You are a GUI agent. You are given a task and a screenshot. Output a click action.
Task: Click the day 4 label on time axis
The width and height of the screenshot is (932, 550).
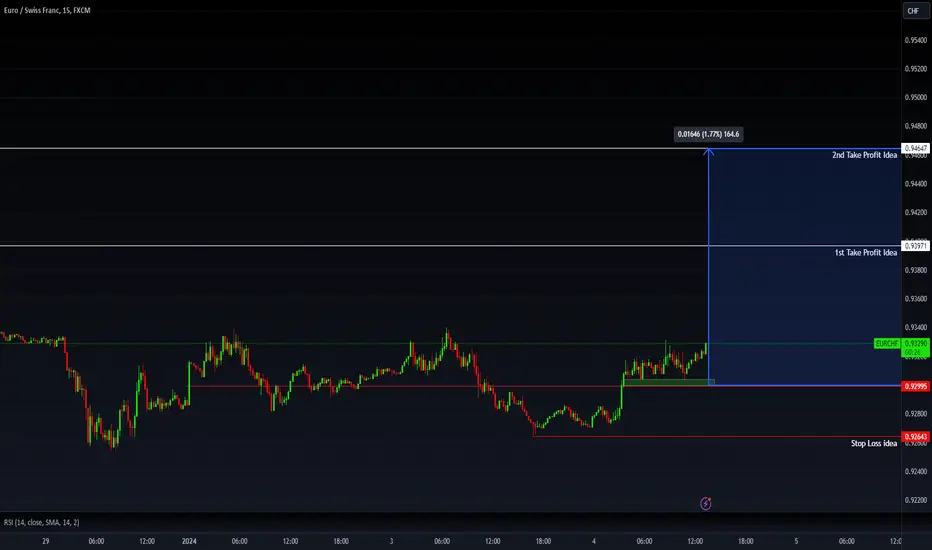pos(594,541)
